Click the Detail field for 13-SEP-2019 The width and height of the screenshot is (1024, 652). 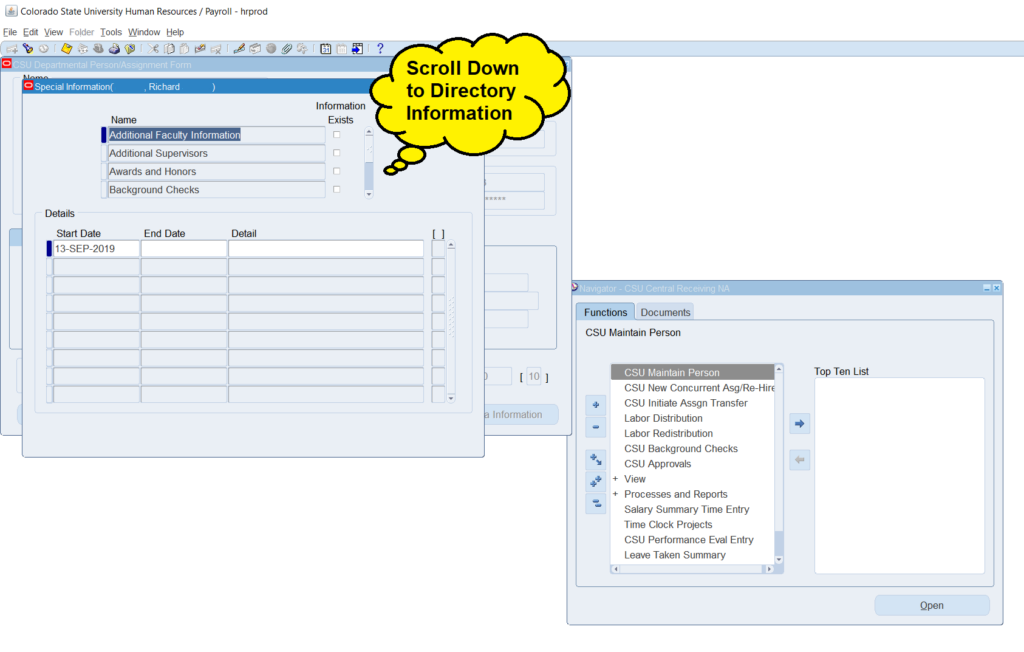coord(326,249)
